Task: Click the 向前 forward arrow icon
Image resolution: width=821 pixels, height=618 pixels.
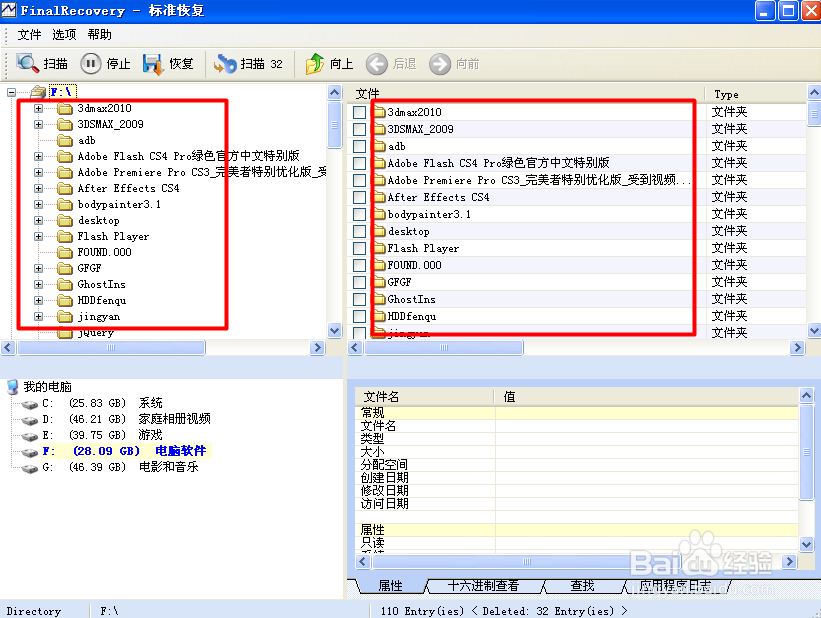Action: click(440, 64)
